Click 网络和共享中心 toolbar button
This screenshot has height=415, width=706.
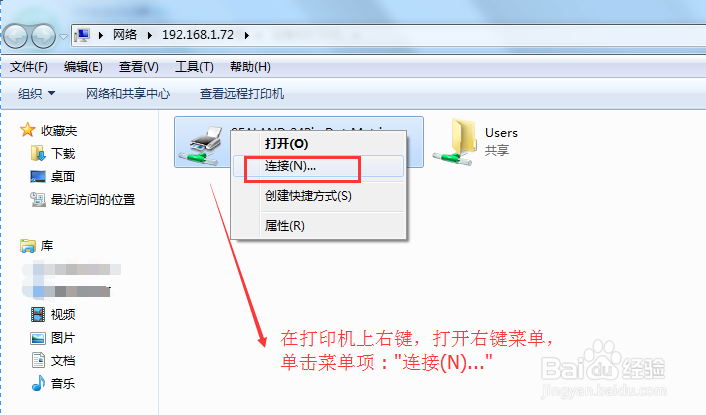tap(128, 94)
